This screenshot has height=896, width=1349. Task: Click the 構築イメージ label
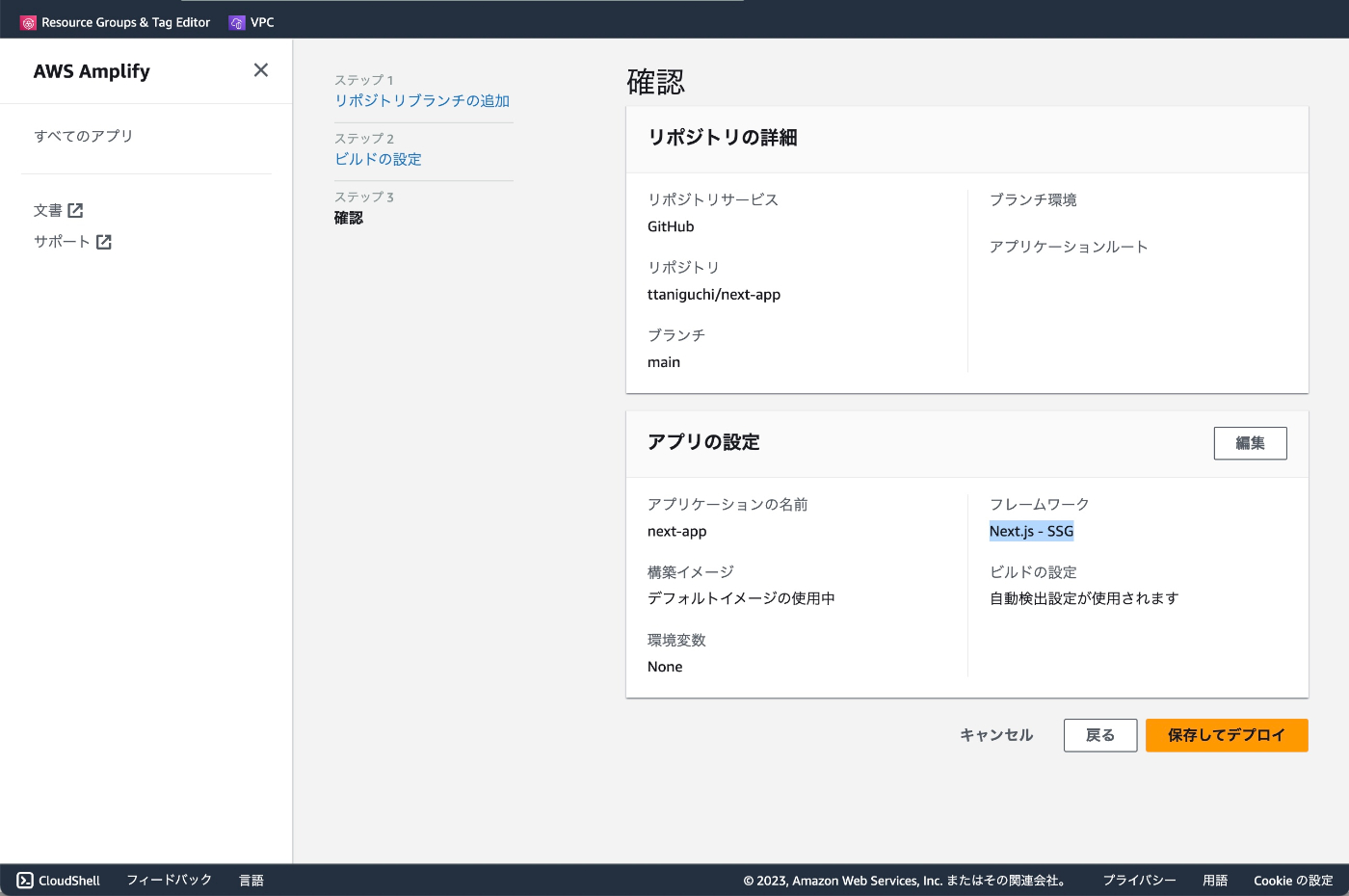click(691, 571)
